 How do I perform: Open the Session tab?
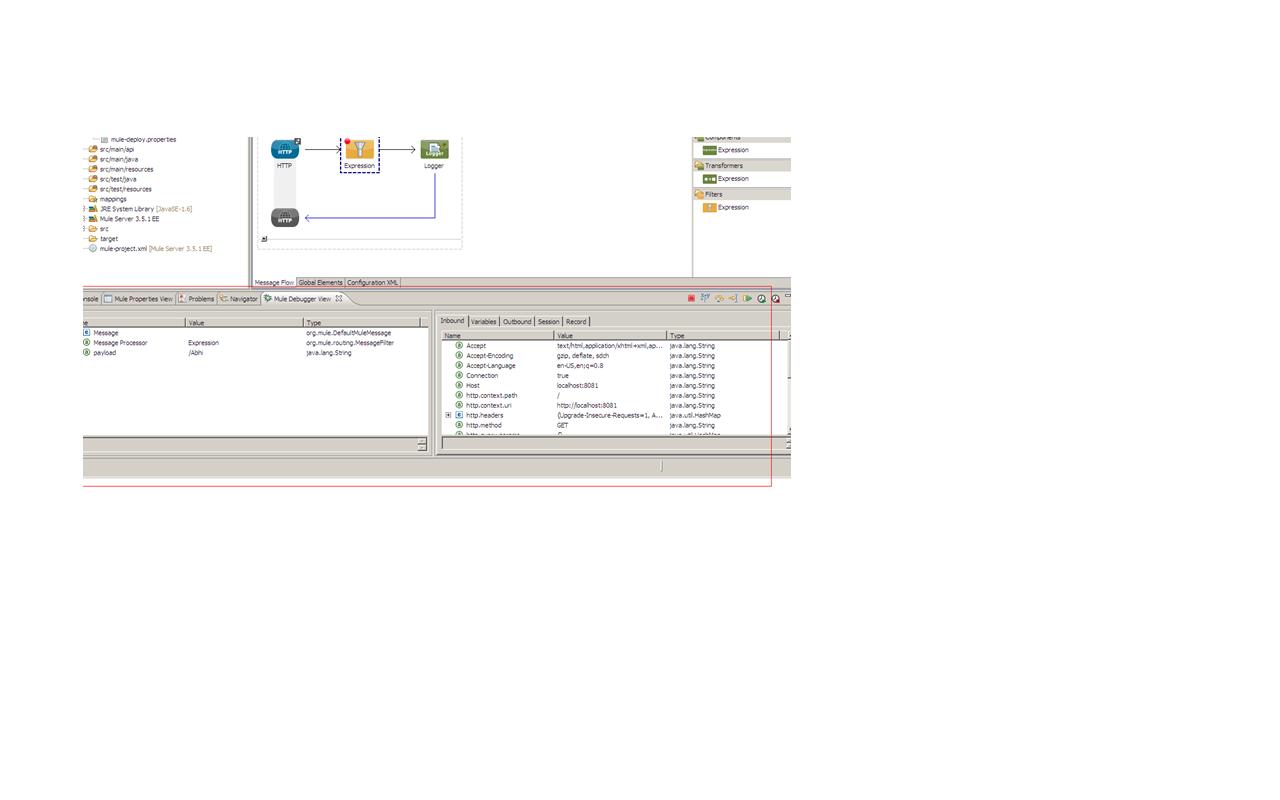pos(548,321)
